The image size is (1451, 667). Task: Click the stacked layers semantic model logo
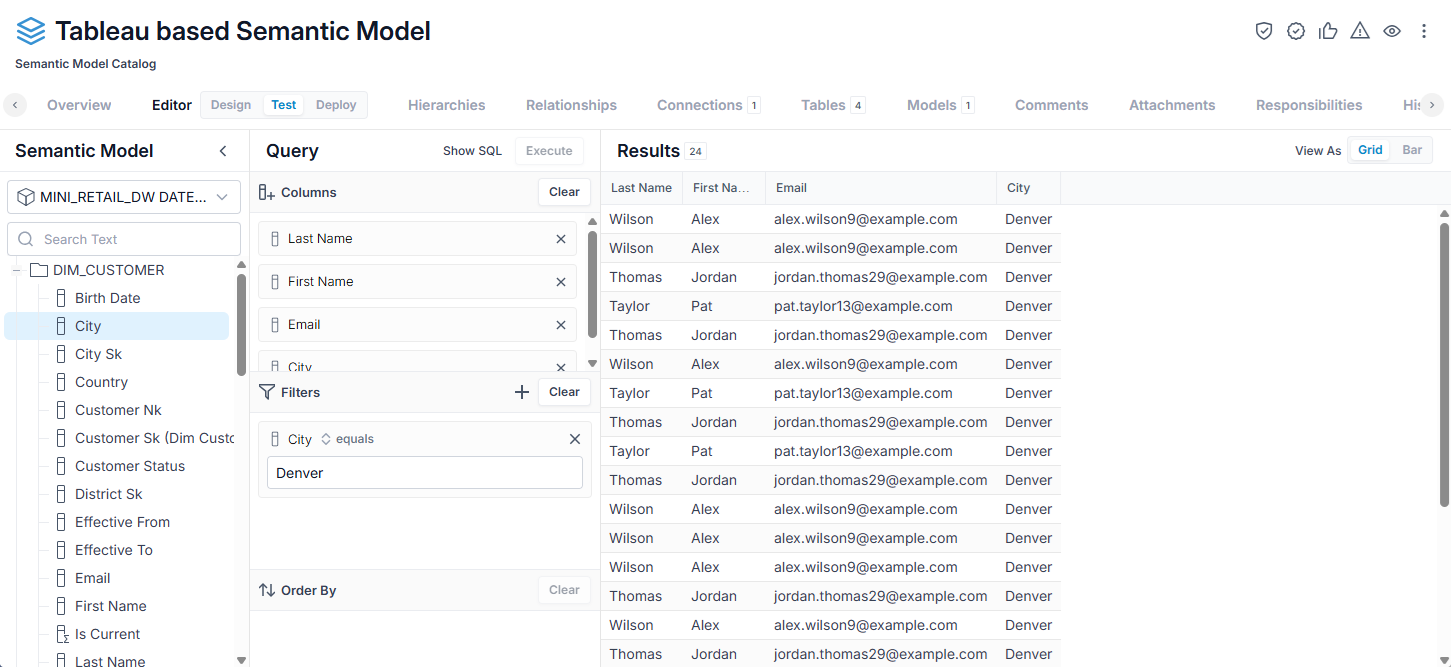click(31, 31)
